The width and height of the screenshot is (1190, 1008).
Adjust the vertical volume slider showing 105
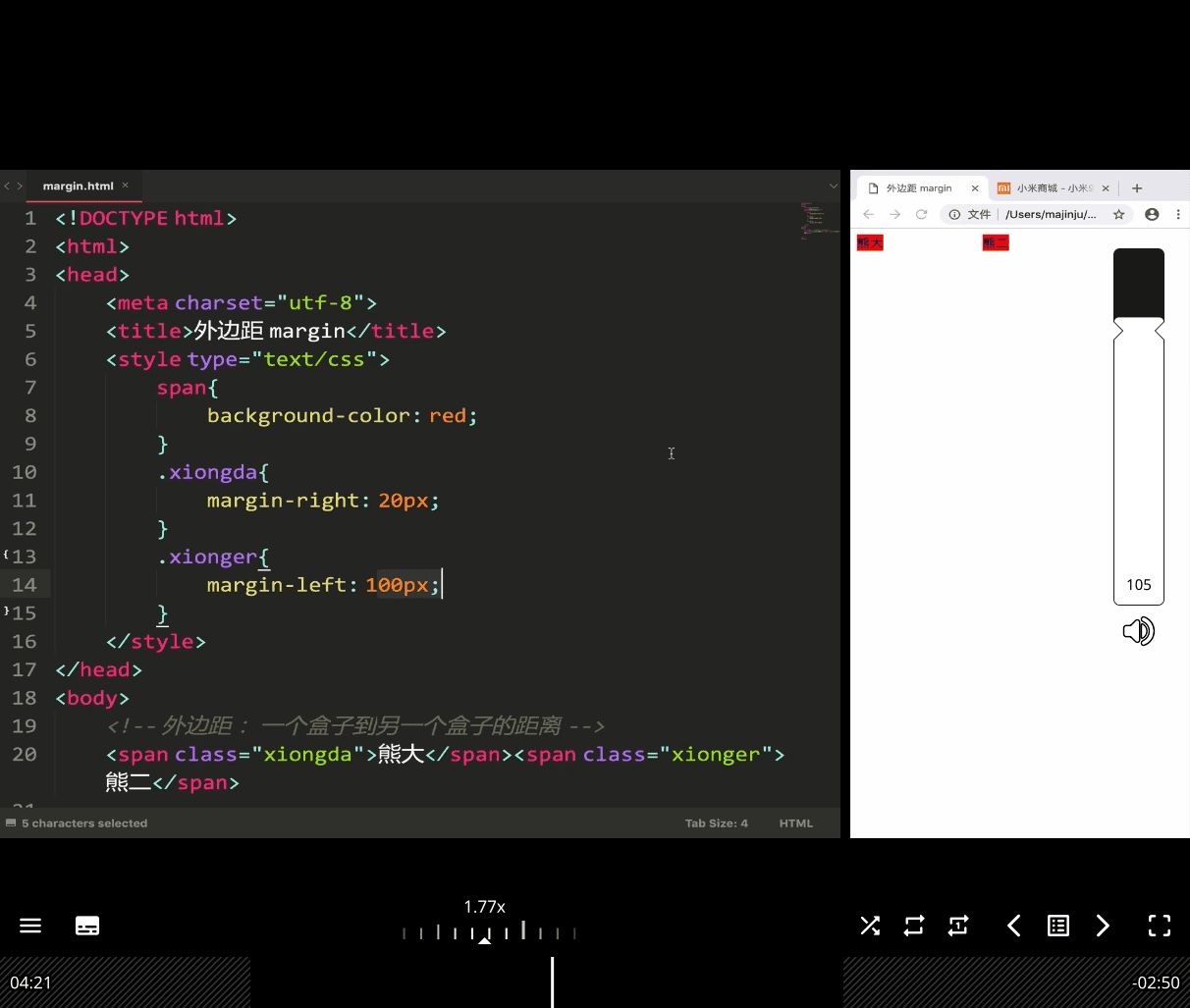click(1139, 426)
